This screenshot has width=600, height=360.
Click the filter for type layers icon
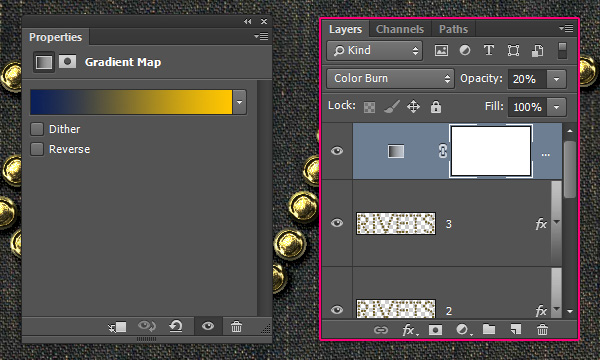coord(489,50)
